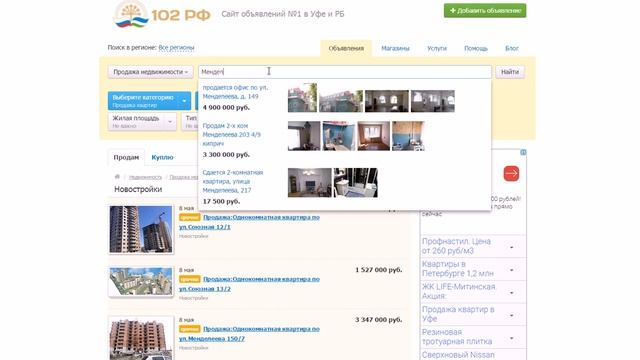Viewport: 640px width, 360px height.
Task: Click thumbnail of Союзная 13/2 listing
Action: [x=141, y=281]
